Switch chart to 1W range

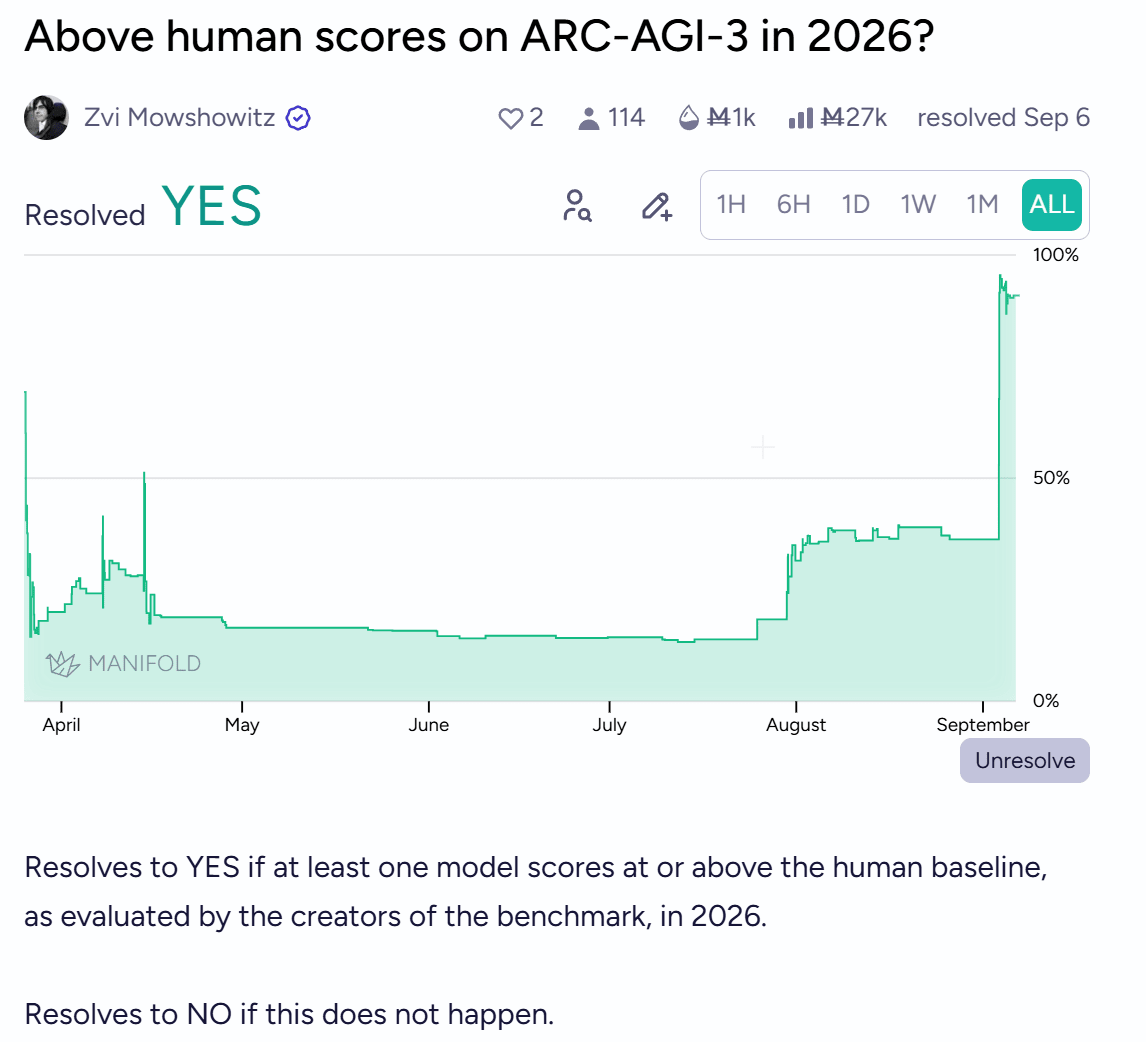pos(918,205)
